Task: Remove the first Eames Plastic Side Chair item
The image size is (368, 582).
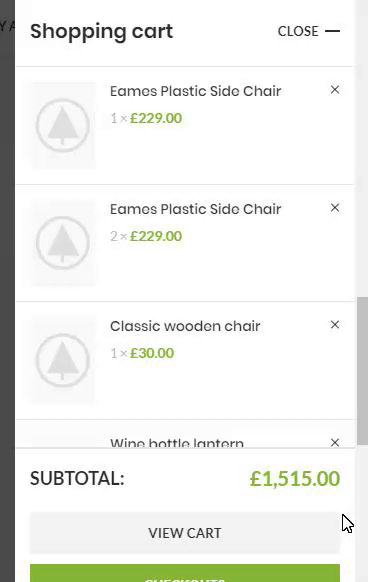Action: tap(335, 90)
